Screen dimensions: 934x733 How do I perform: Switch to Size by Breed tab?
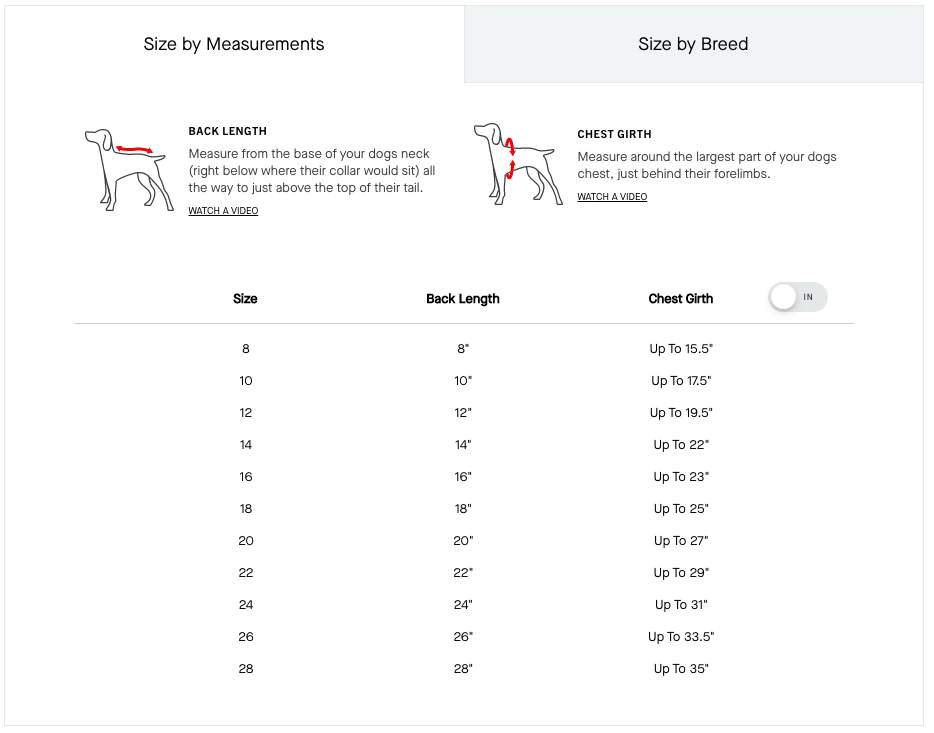693,44
